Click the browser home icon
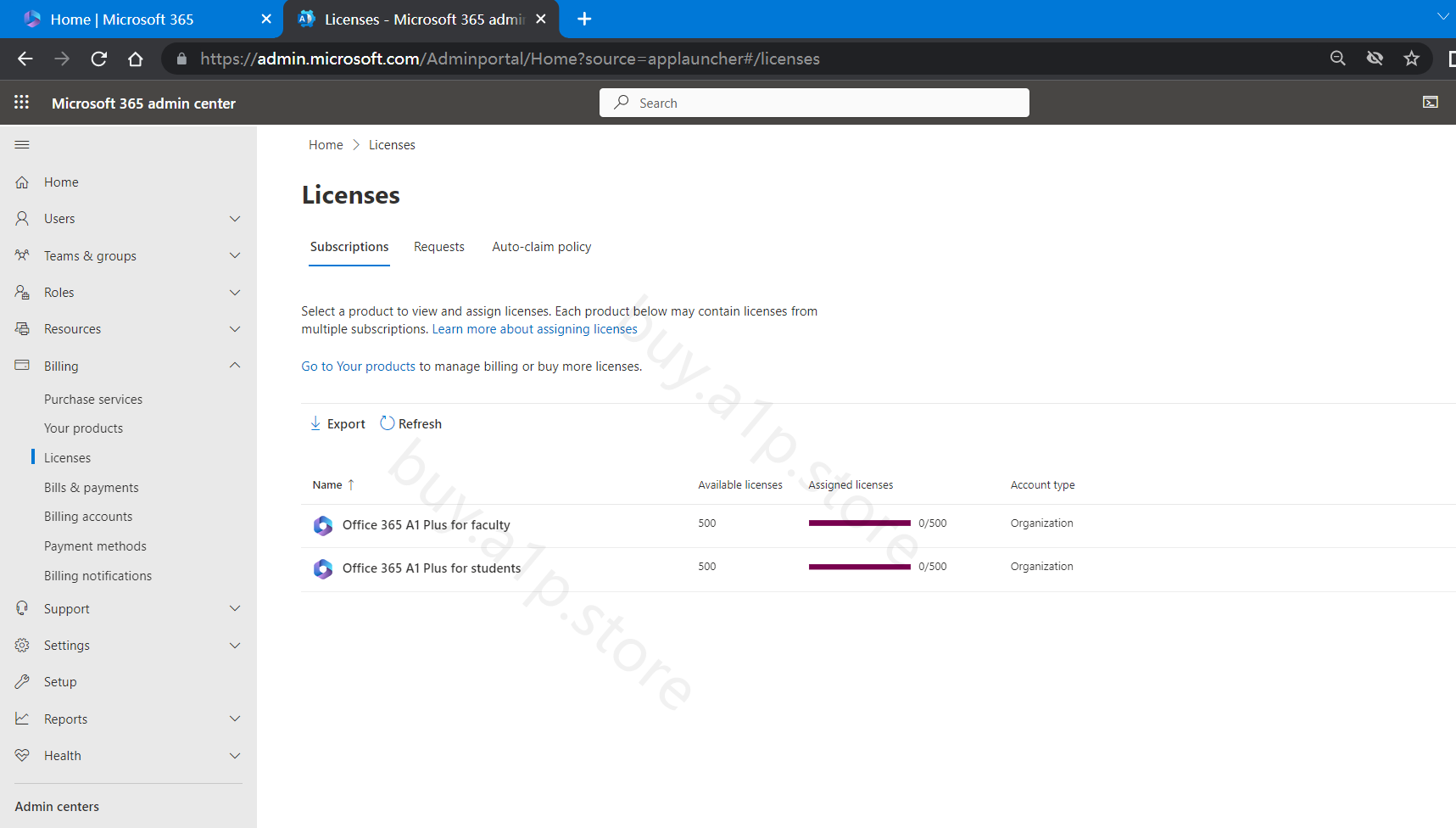 (136, 59)
